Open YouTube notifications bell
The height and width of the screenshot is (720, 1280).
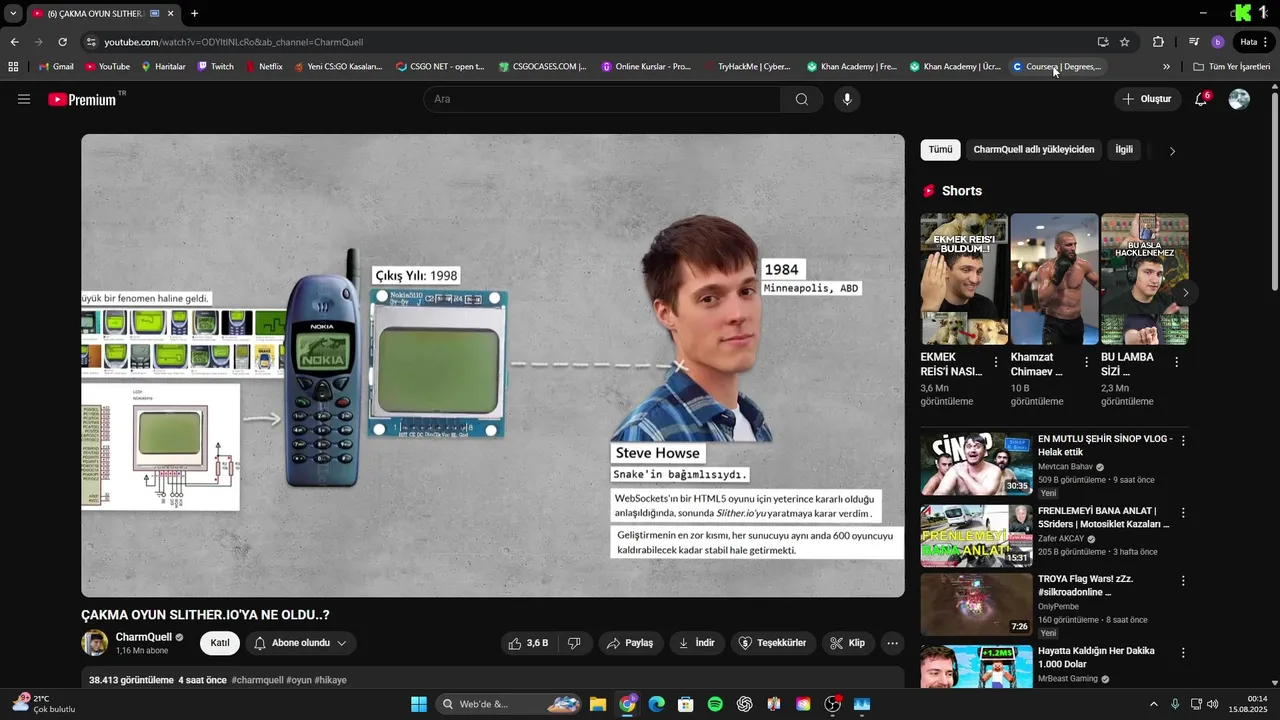coord(1201,99)
